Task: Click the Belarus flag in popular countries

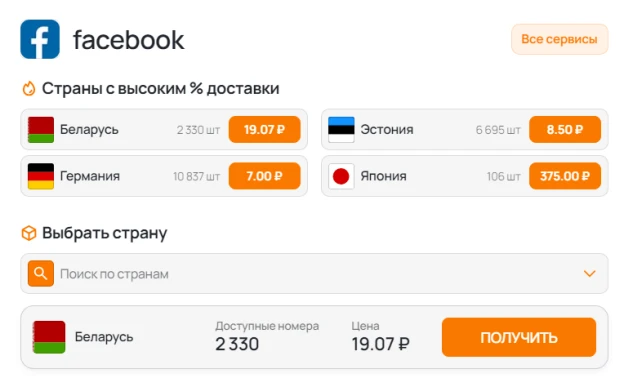Action: tap(41, 129)
